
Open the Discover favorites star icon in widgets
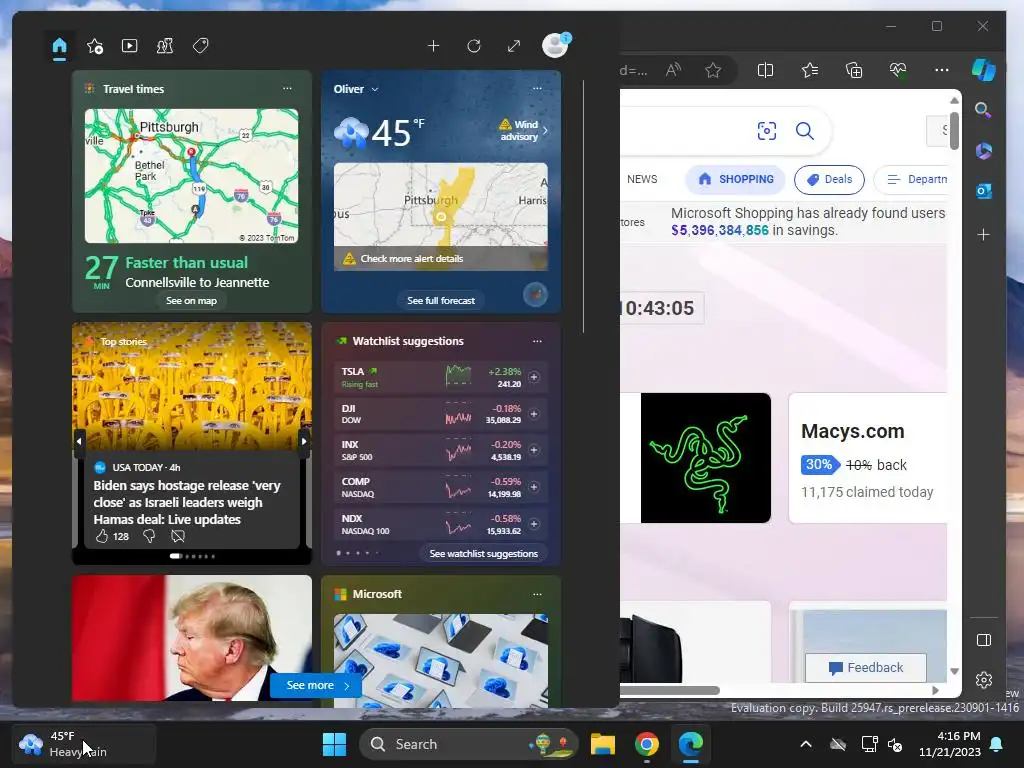tap(95, 46)
